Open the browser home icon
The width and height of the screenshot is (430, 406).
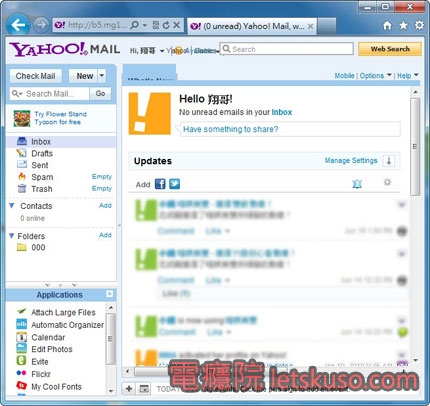tap(387, 25)
